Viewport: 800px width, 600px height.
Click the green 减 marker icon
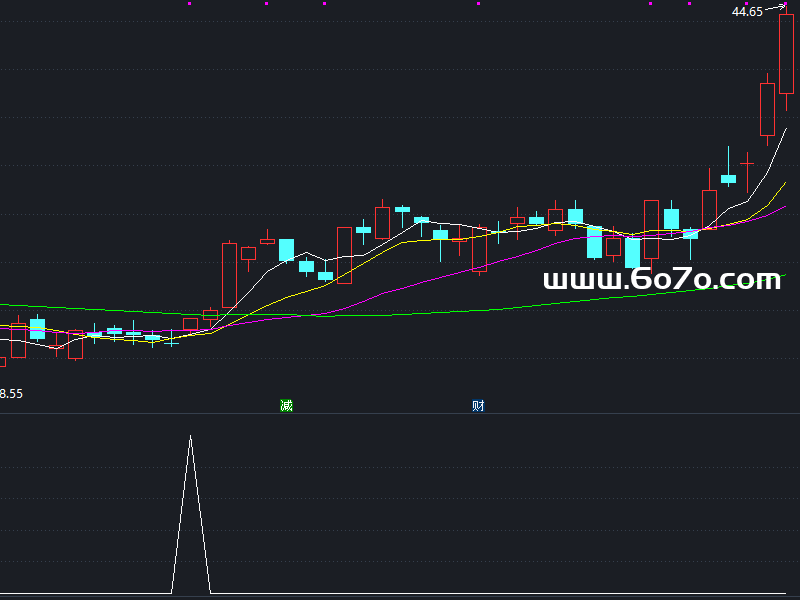pos(286,406)
